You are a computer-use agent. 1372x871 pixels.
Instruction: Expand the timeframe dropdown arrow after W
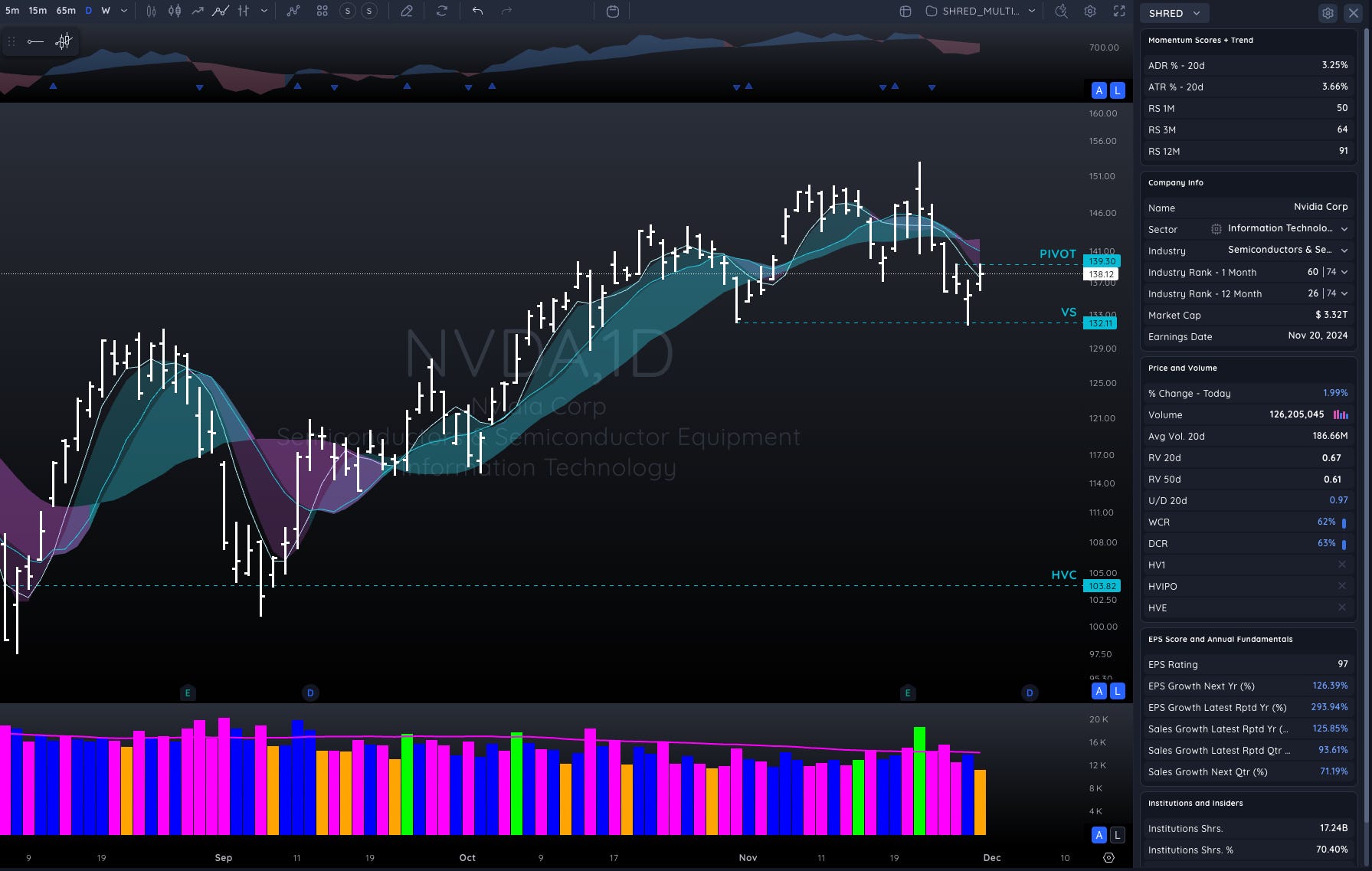coord(124,11)
